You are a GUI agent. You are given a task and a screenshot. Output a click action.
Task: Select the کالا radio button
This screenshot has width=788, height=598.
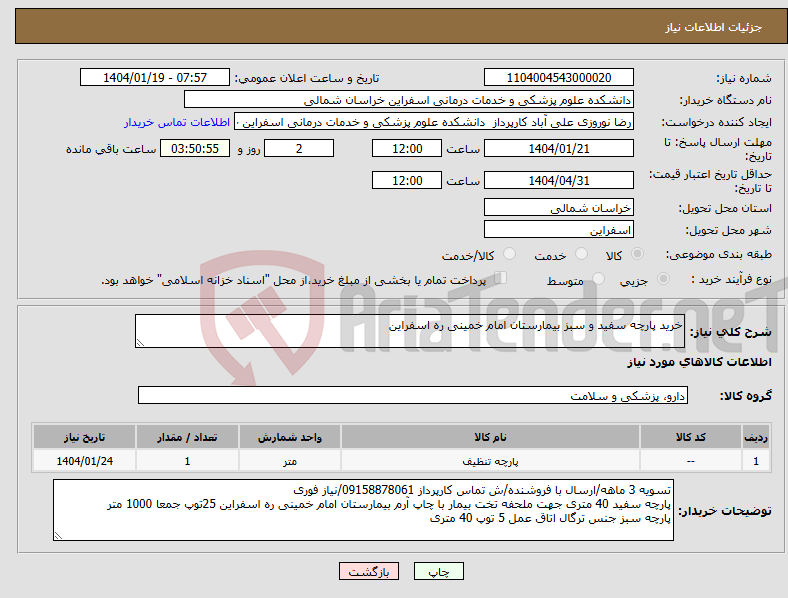coord(637,254)
